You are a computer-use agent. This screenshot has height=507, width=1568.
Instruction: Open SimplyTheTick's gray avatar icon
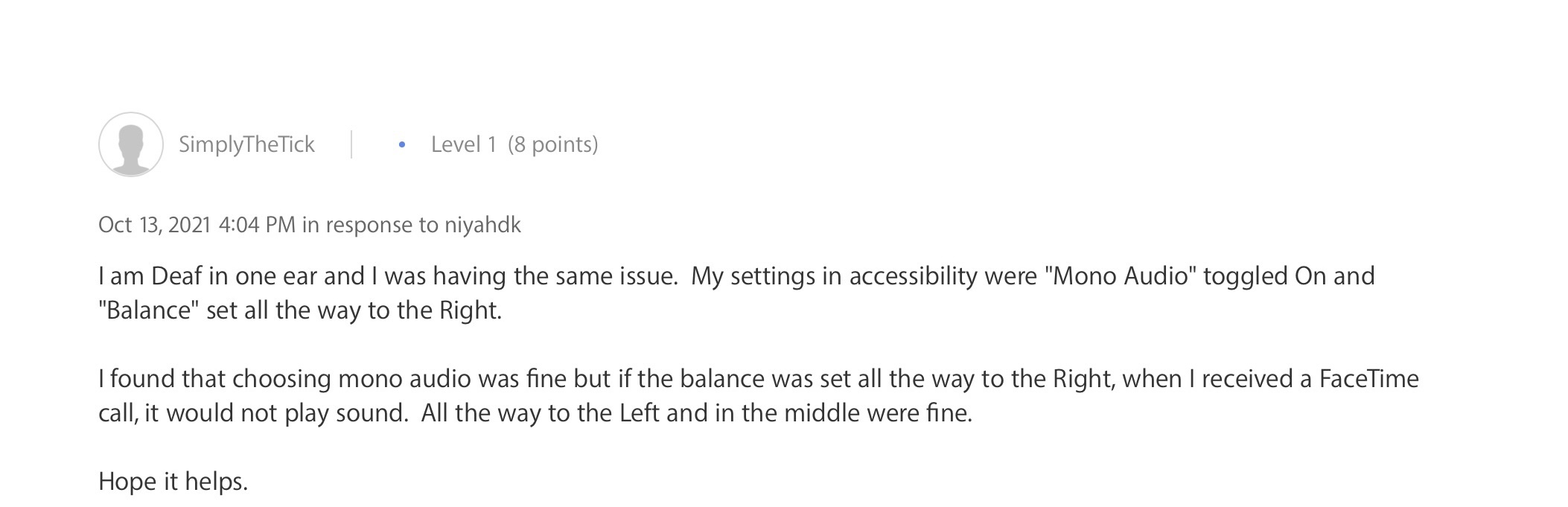[x=131, y=144]
